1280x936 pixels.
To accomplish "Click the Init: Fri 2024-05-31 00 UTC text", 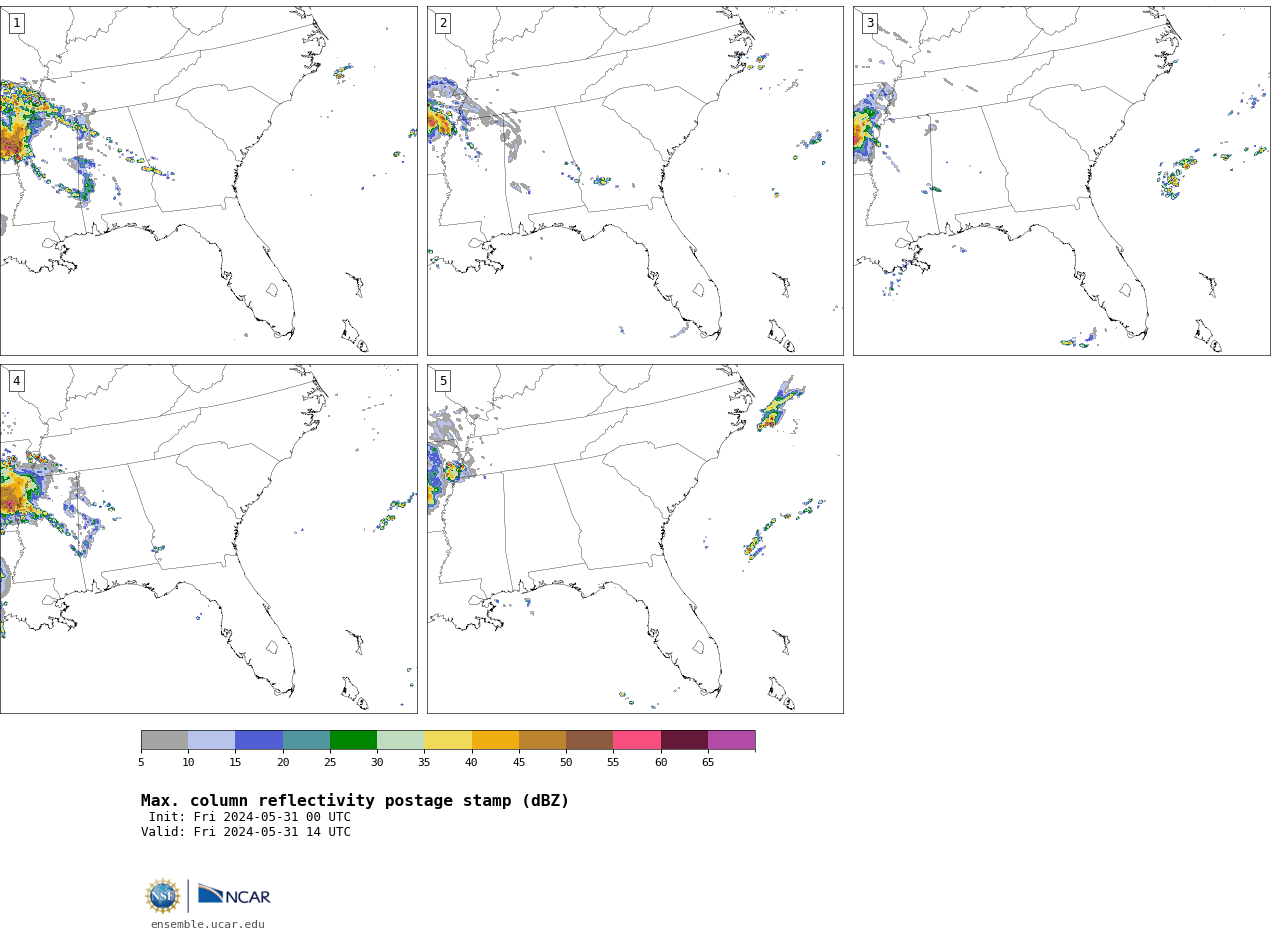I will tap(250, 817).
